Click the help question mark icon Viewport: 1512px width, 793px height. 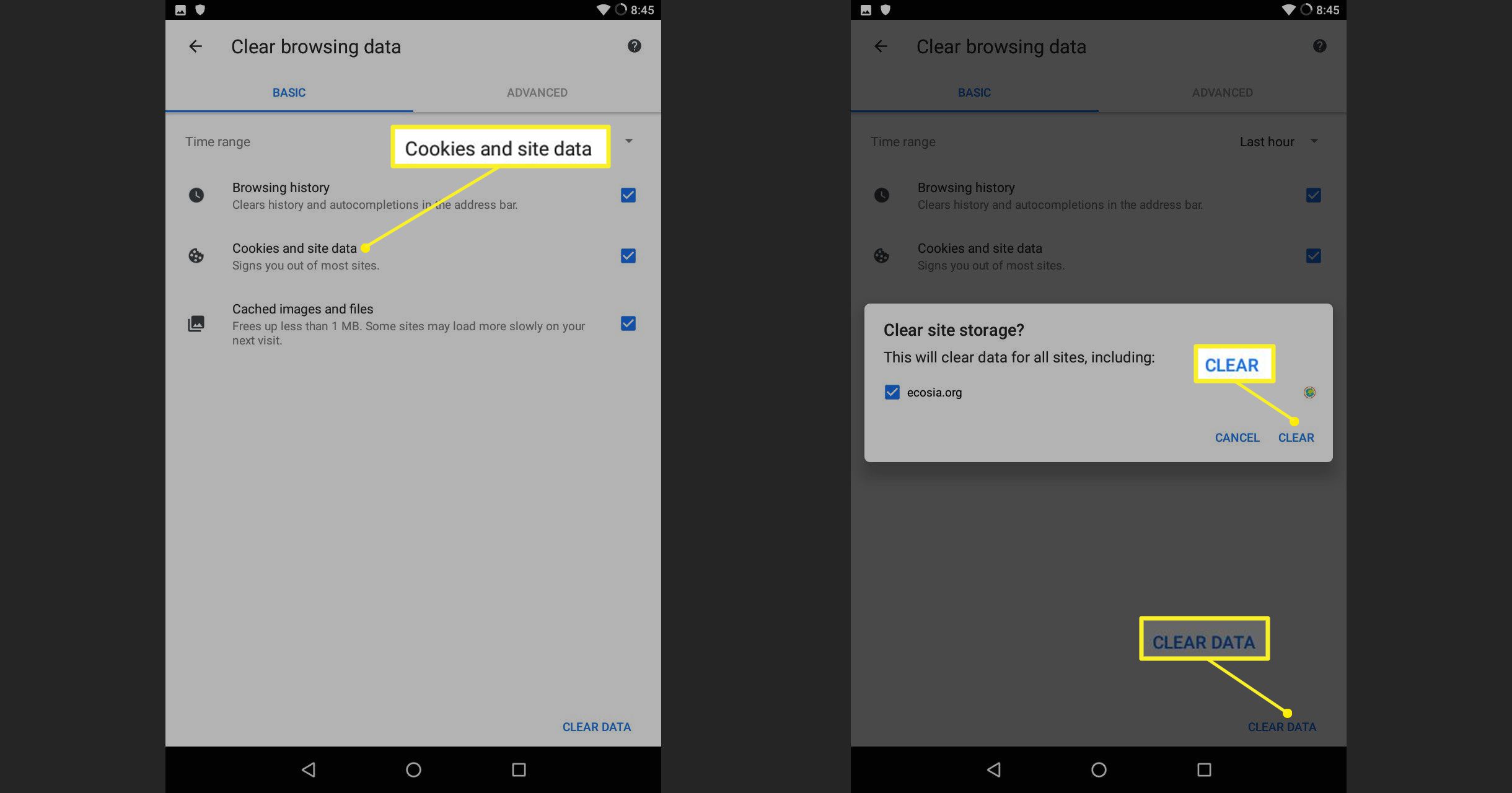click(x=634, y=45)
